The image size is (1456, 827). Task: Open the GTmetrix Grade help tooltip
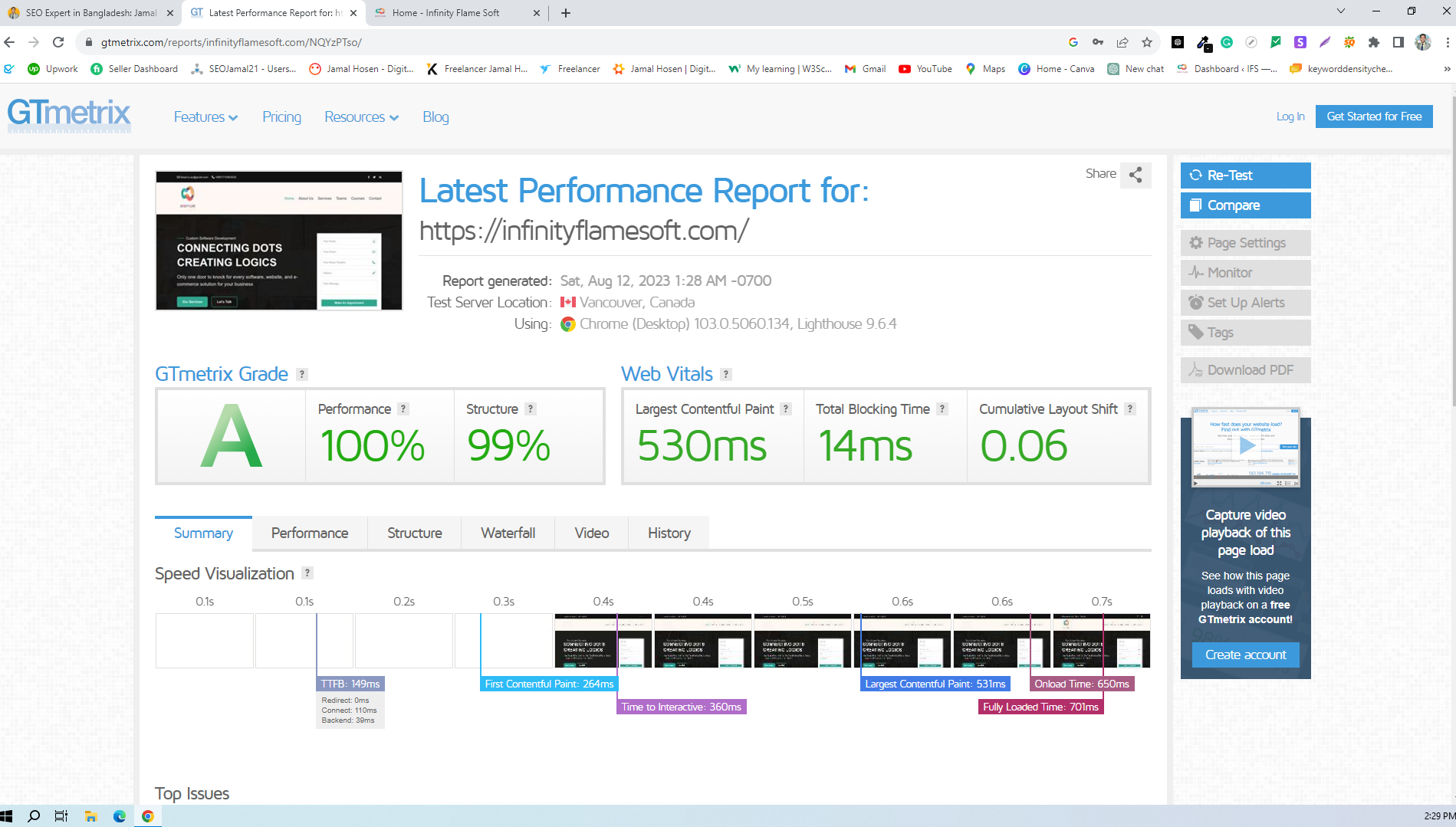[302, 374]
